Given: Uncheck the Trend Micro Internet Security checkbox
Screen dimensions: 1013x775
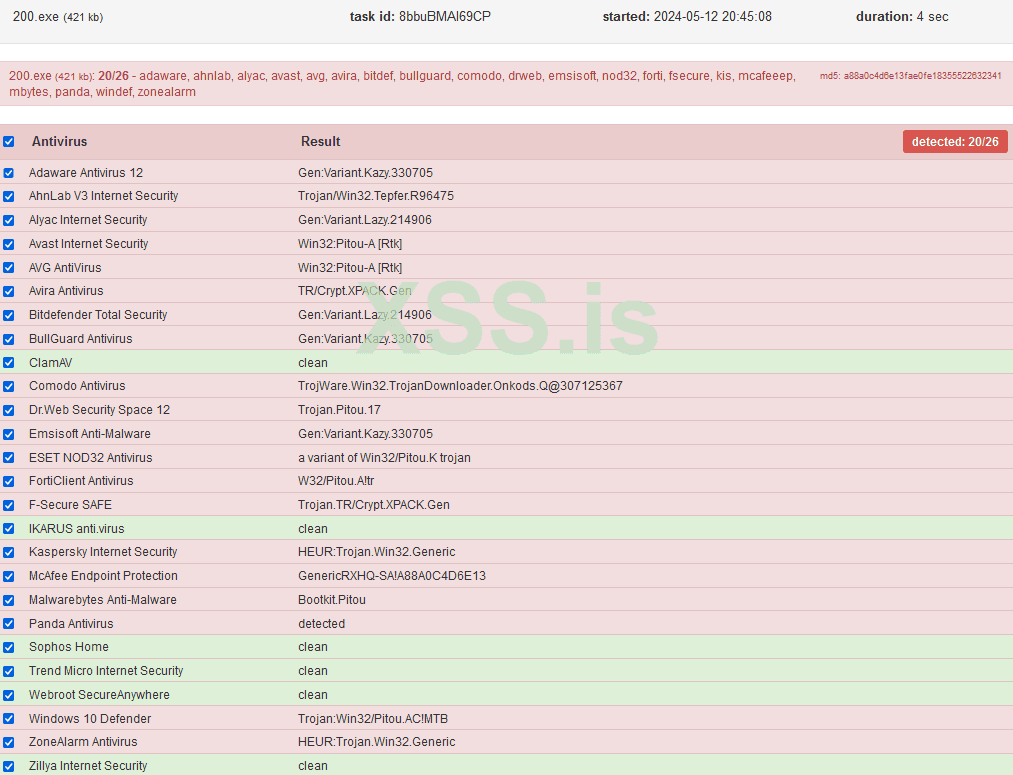Looking at the screenshot, I should click(8, 671).
